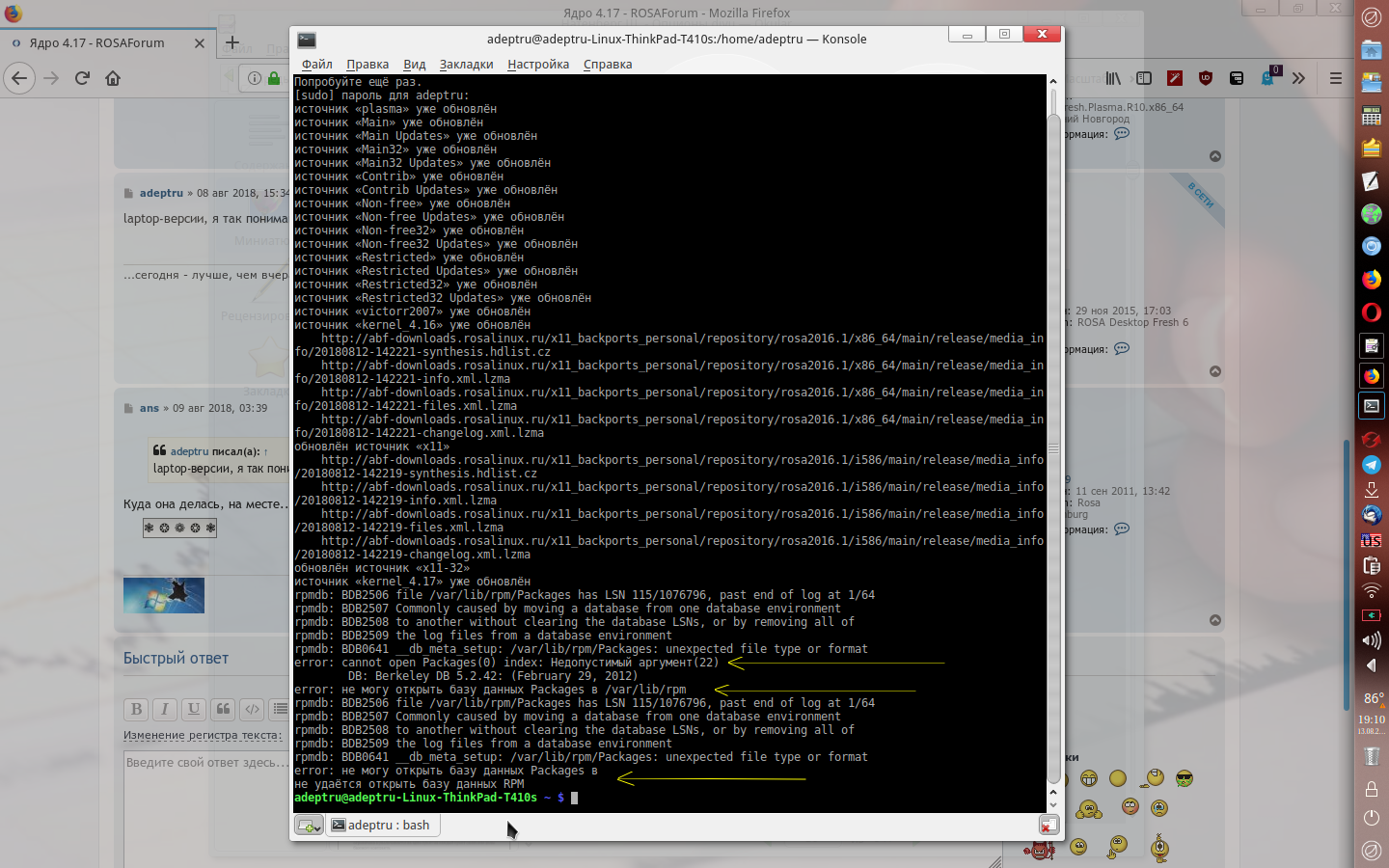1389x868 pixels.
Task: Expand the Firefox toolbar overflow chevron
Action: (1298, 78)
